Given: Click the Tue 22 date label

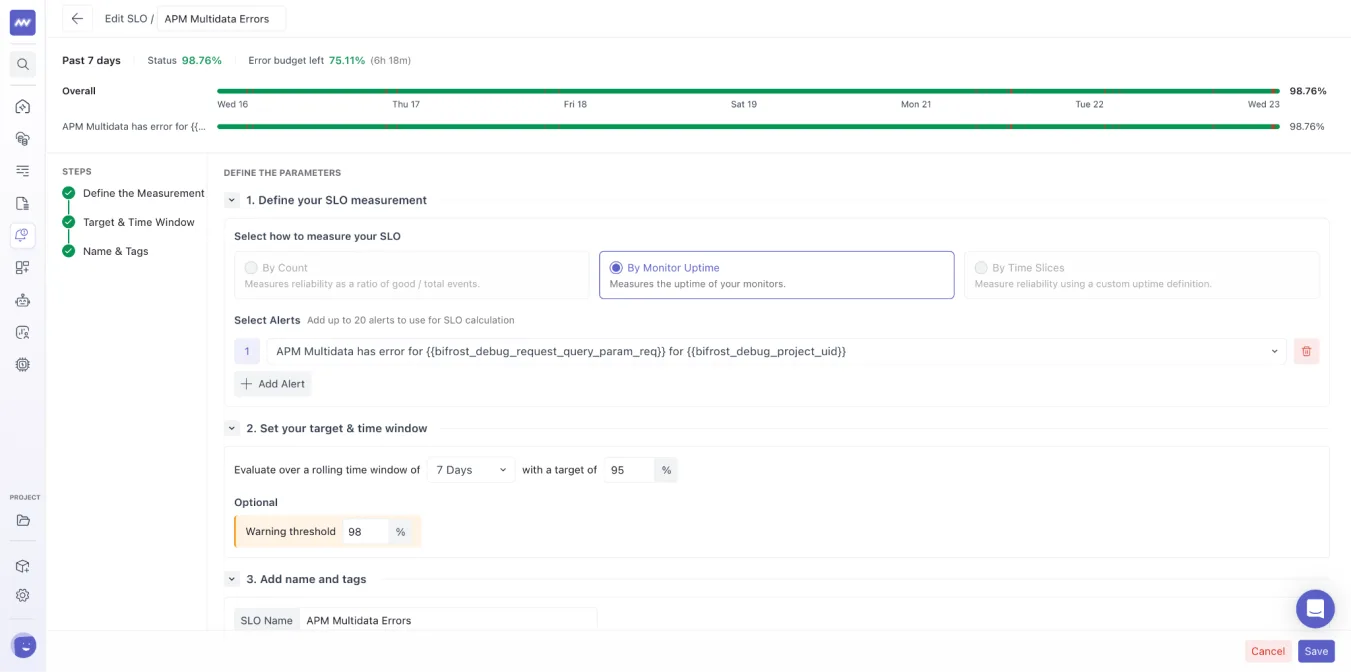Looking at the screenshot, I should click(1089, 104).
